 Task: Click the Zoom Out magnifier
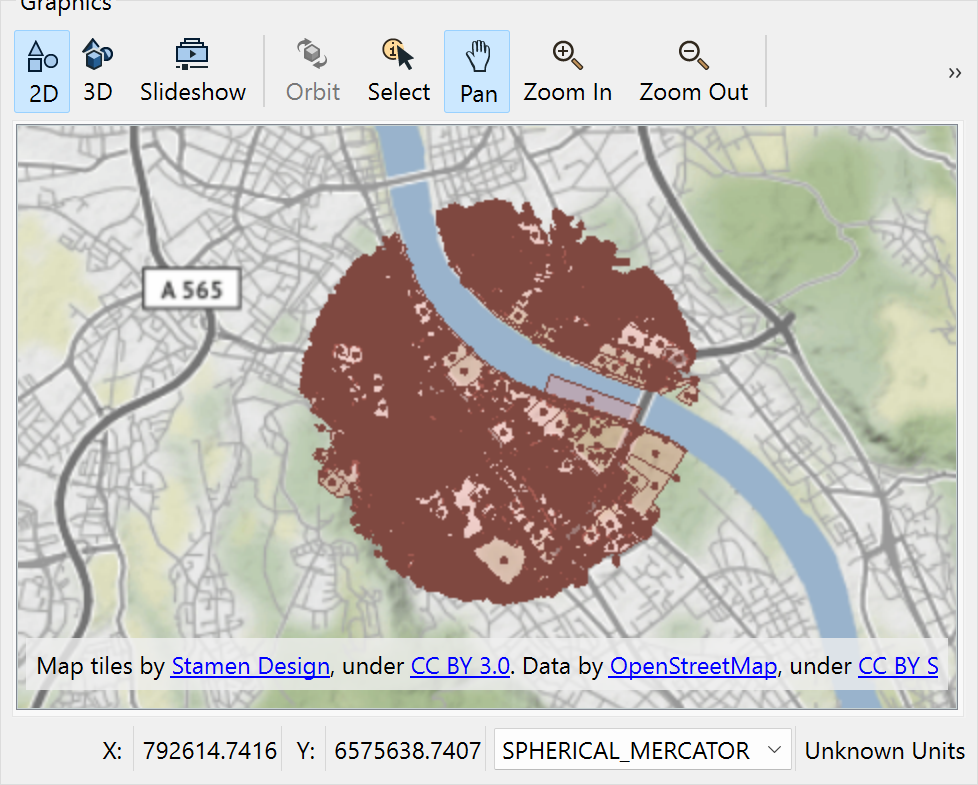(693, 71)
